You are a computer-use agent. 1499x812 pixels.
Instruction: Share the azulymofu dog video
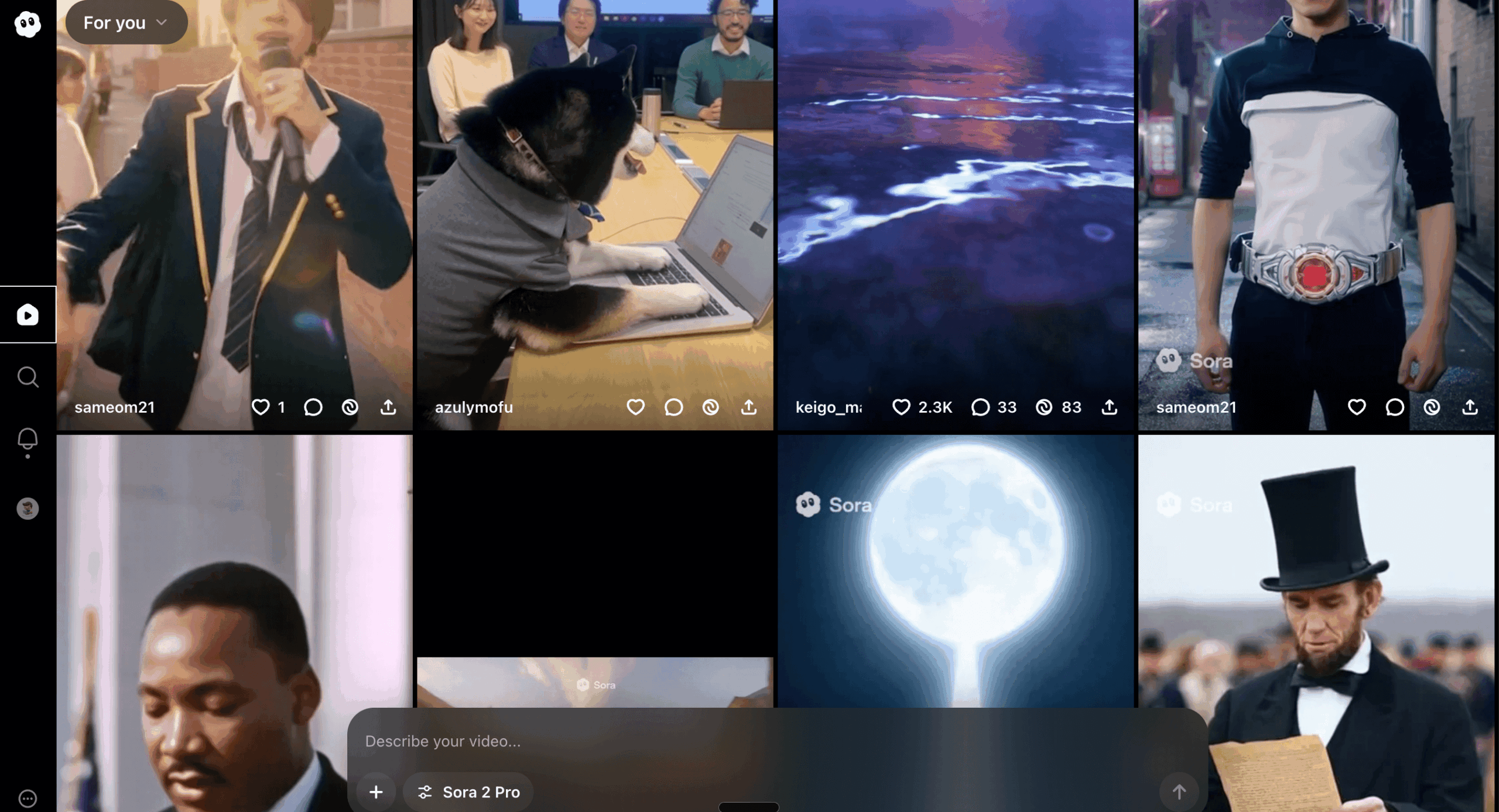[x=749, y=407]
